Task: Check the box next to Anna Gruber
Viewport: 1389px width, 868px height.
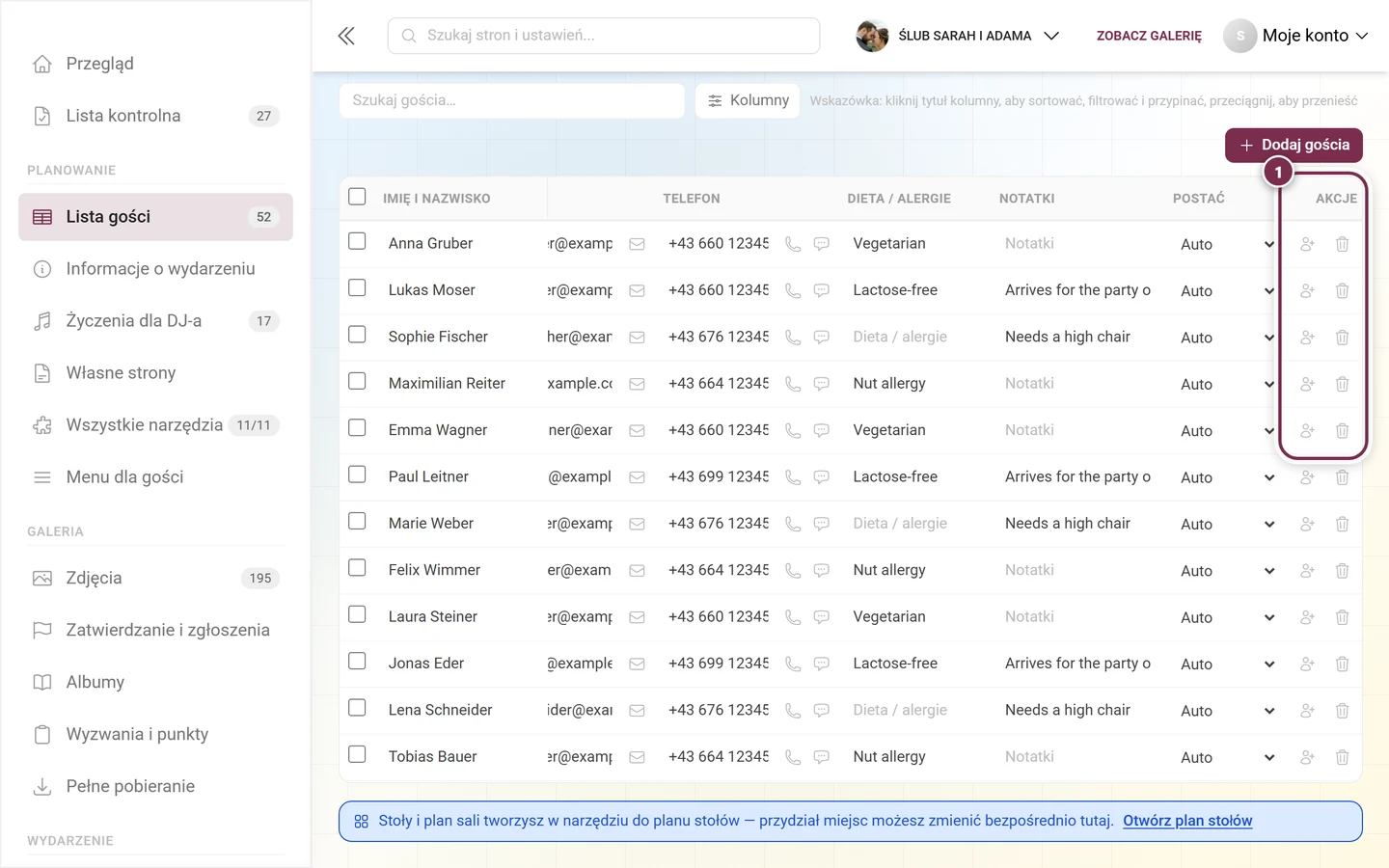Action: point(357,241)
